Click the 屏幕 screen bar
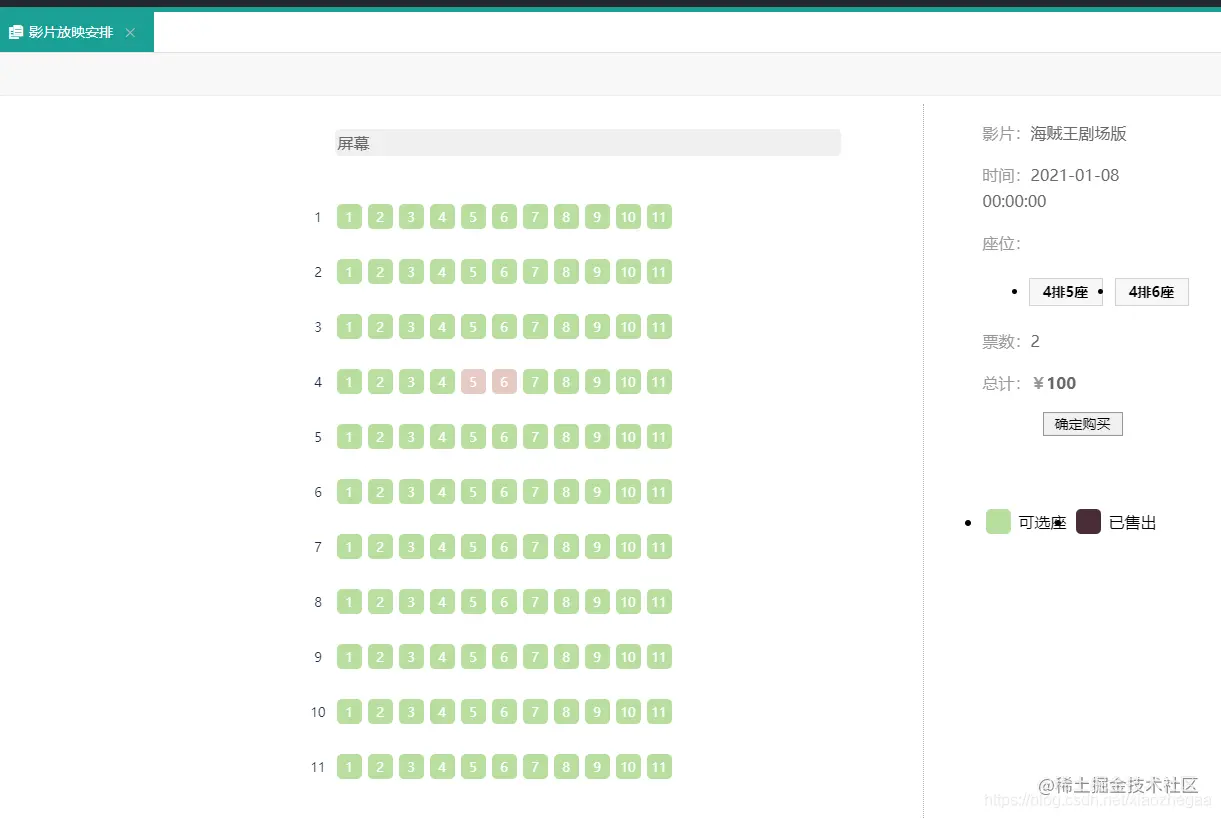This screenshot has width=1221, height=818. (x=588, y=143)
